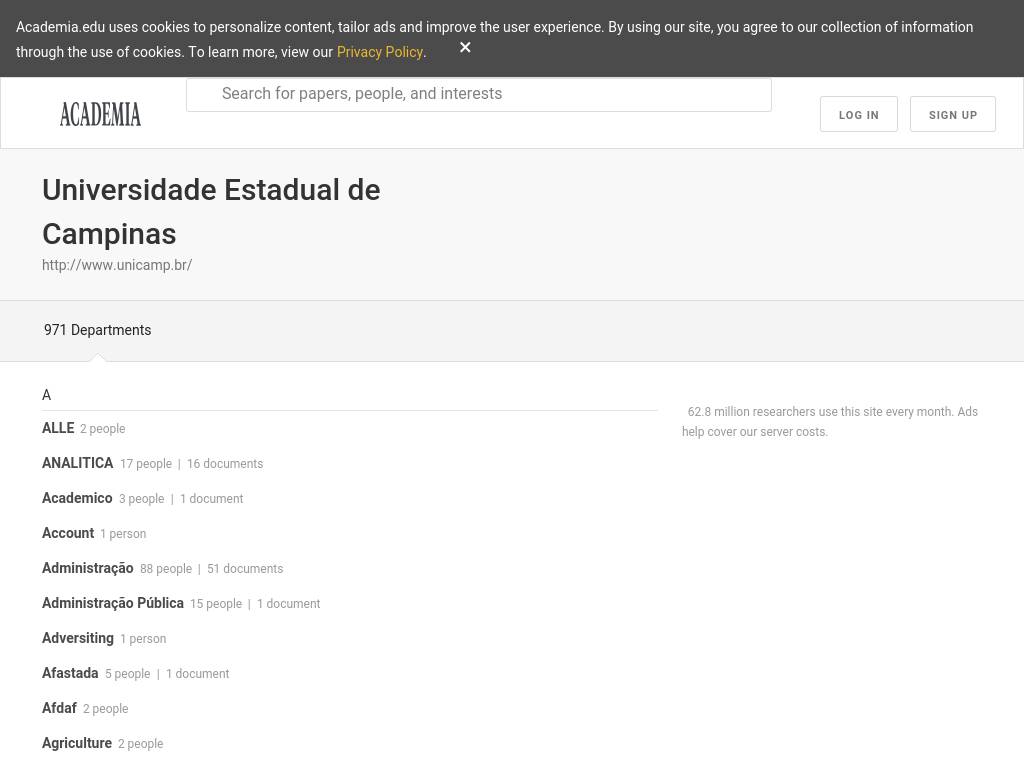
Task: Click the search papers input field
Action: point(480,94)
